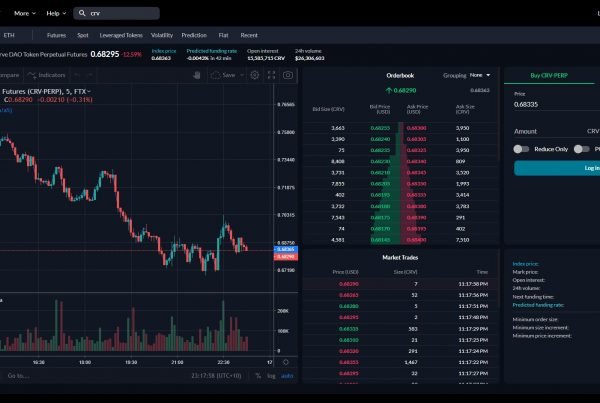Viewport: 600px width, 403px height.
Task: Click the chart redo arrow
Action: [90, 75]
